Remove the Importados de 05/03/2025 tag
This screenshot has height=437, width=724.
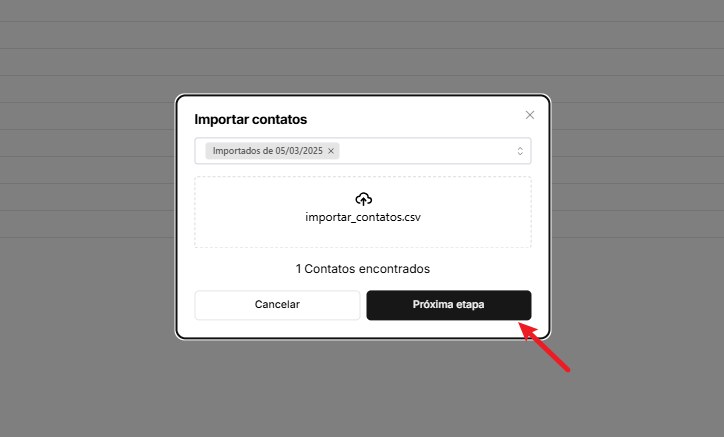(x=331, y=151)
